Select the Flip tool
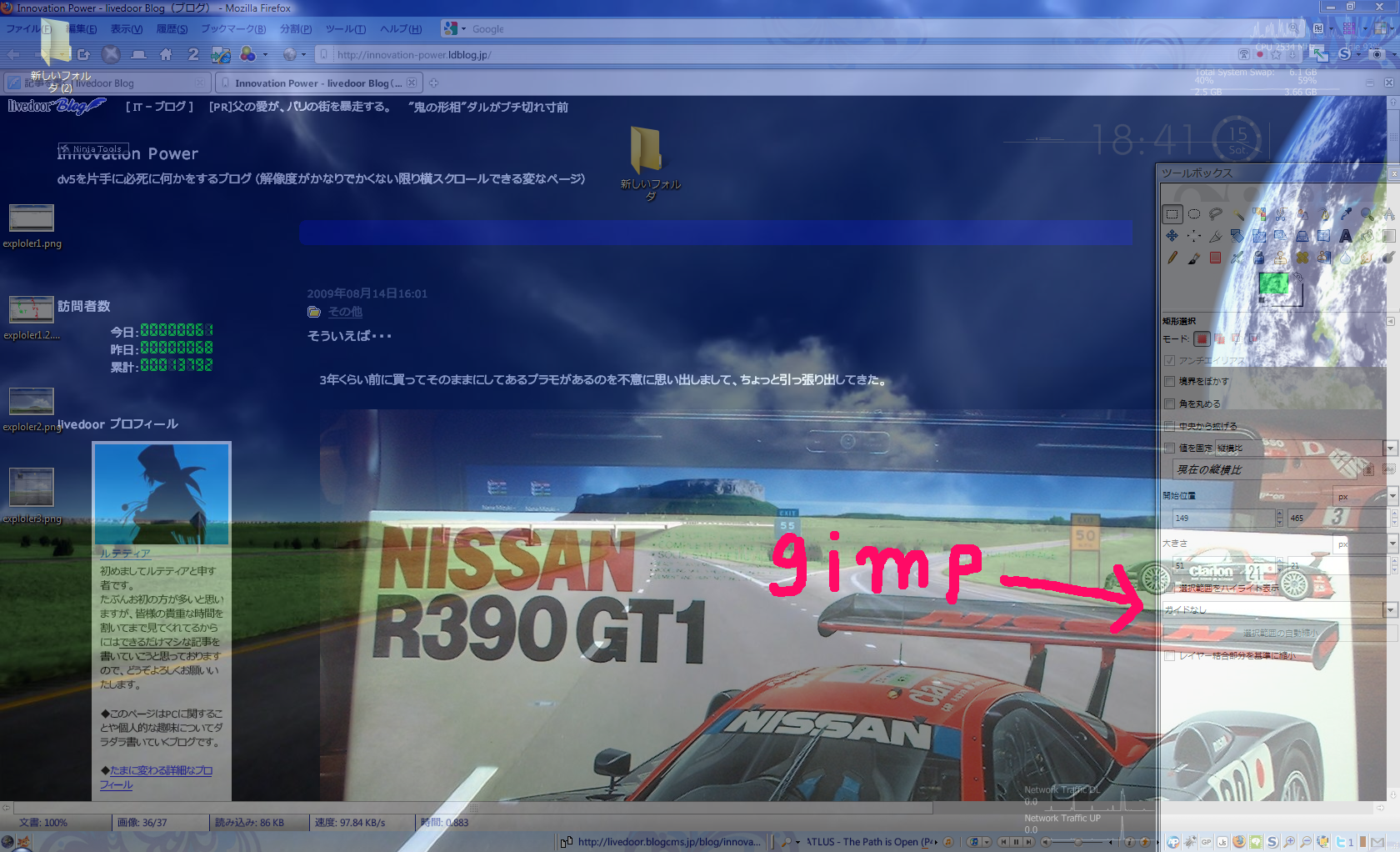Screen dimensions: 1400x852 coord(1324,236)
